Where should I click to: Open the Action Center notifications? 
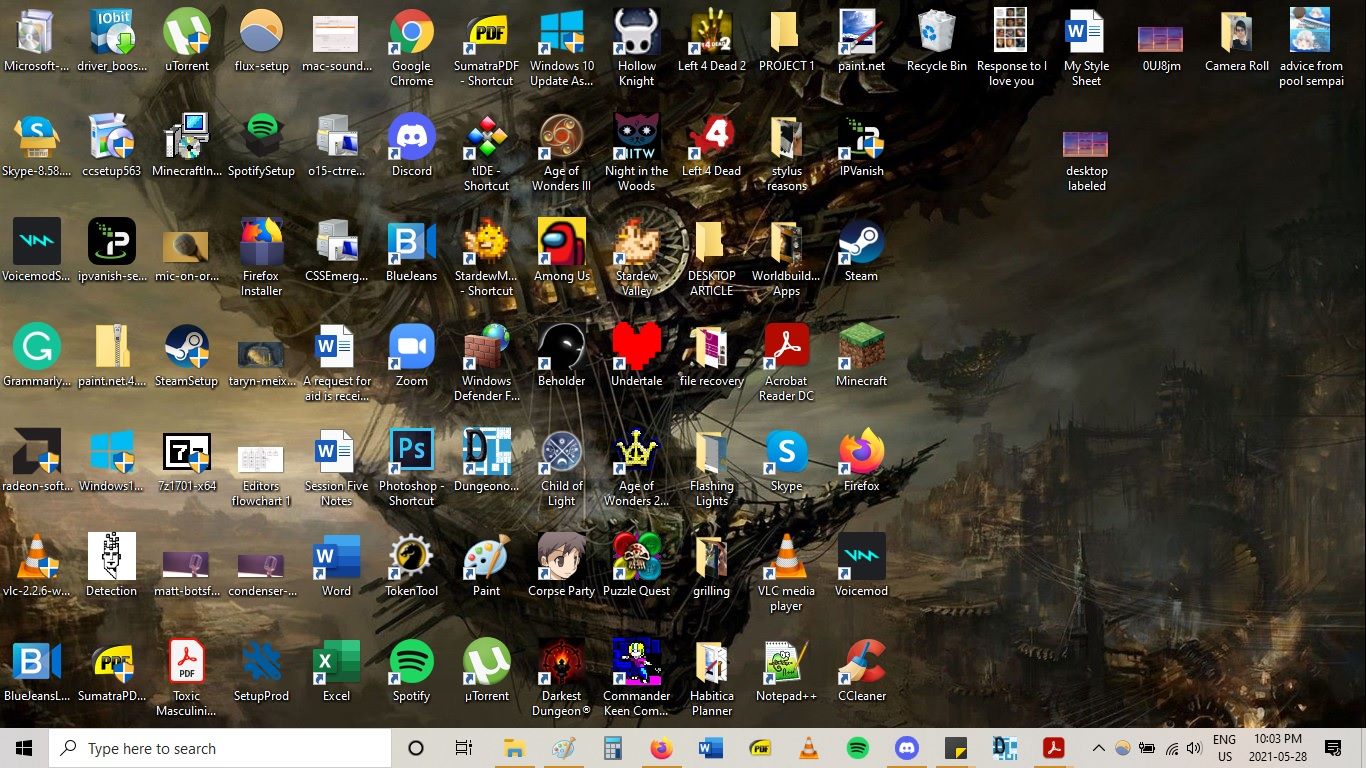pos(1333,747)
